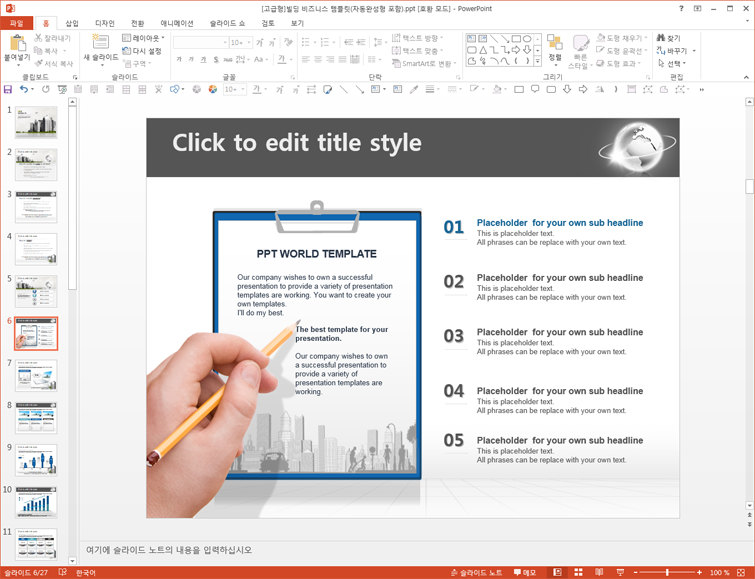Toggle Slide Notes (슬라이드 노트) pane in status bar

point(476,572)
